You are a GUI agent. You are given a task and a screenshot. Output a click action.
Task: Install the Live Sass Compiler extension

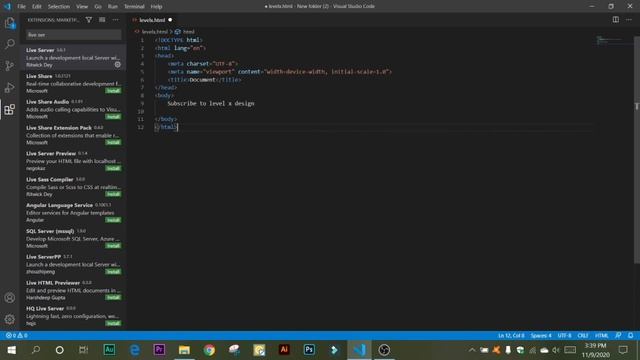coord(113,194)
